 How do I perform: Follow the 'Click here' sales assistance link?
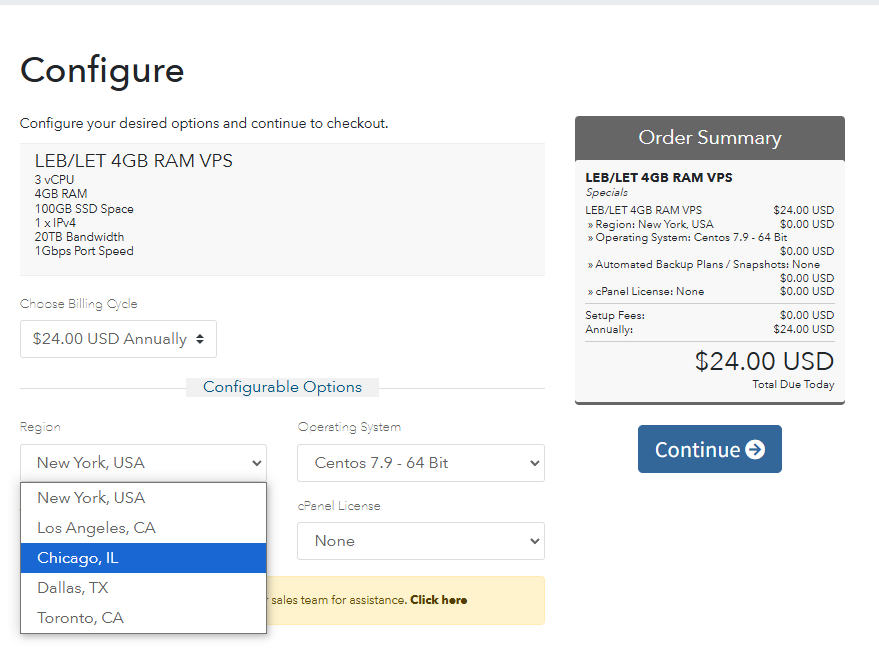pos(438,600)
